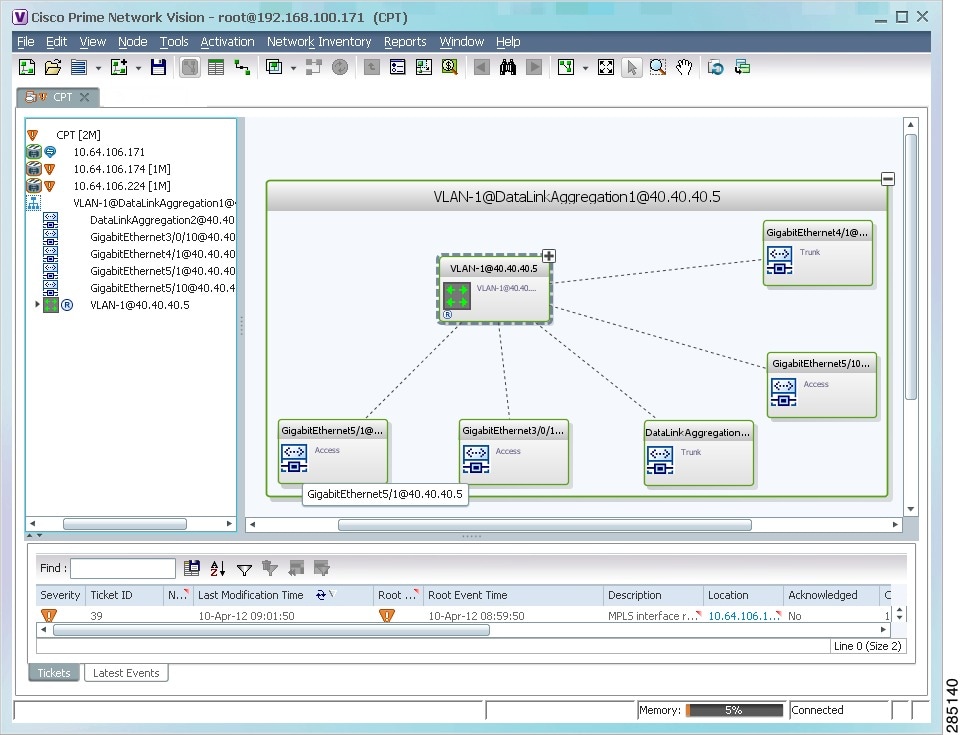Close the CPT map tab
Viewport: 962px width, 735px height.
[x=85, y=97]
